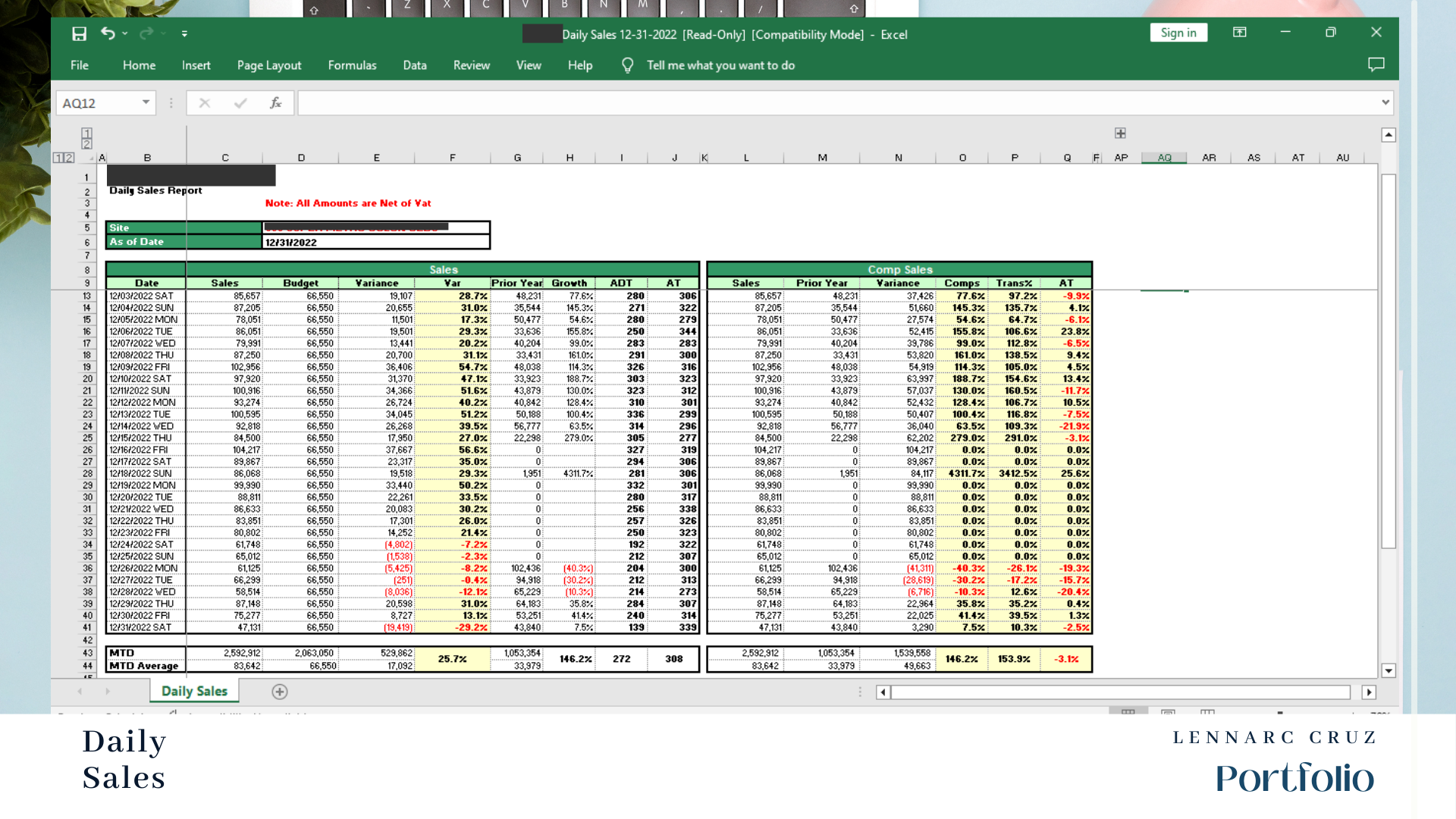Viewport: 1456px width, 819px height.
Task: Open the Help tab
Action: click(580, 65)
